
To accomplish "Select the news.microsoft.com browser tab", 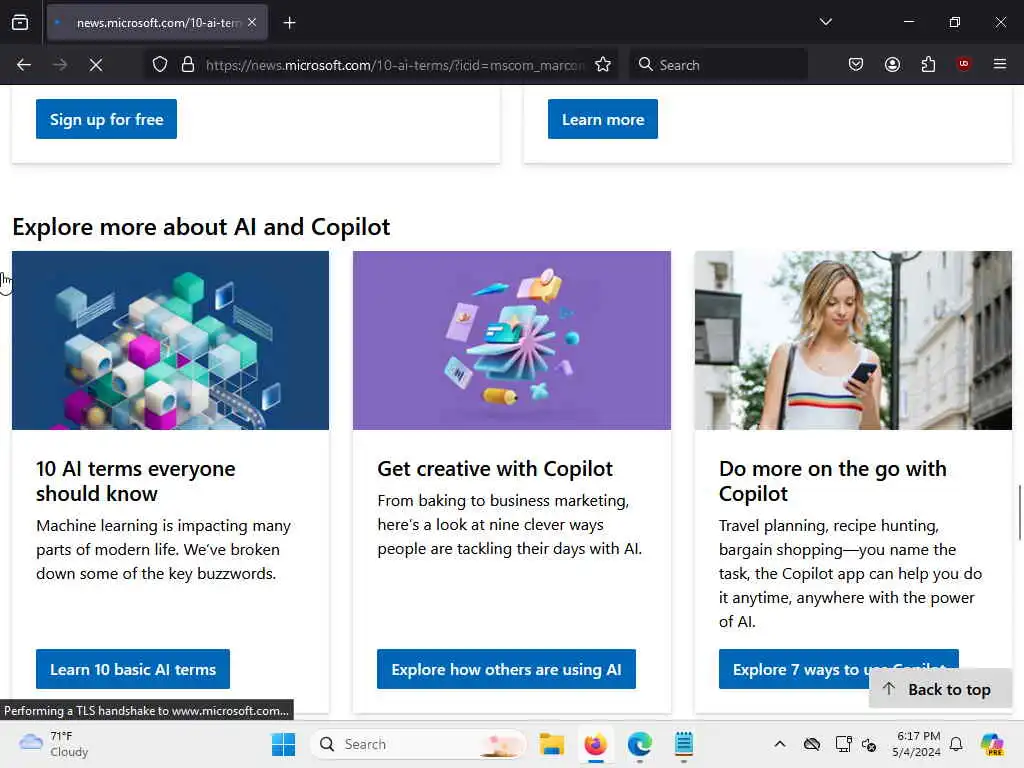I will pyautogui.click(x=157, y=23).
